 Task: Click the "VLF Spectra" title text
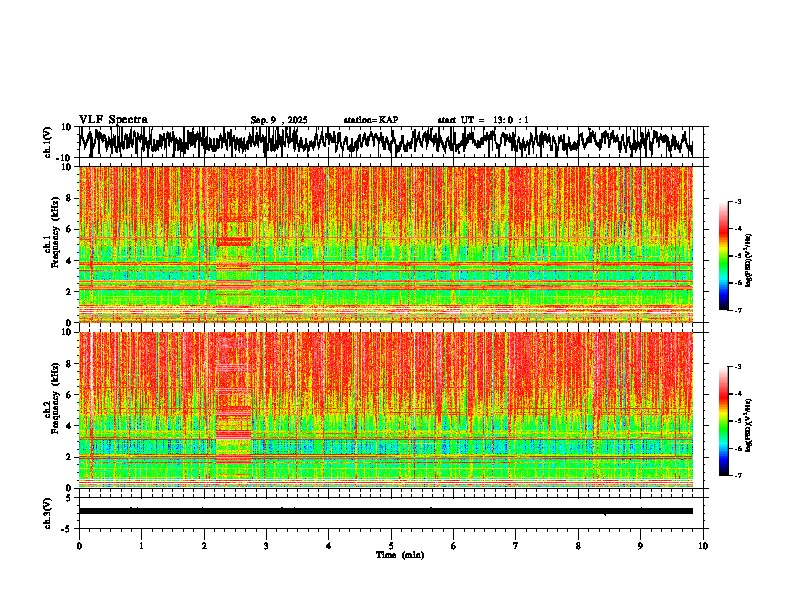coord(113,120)
